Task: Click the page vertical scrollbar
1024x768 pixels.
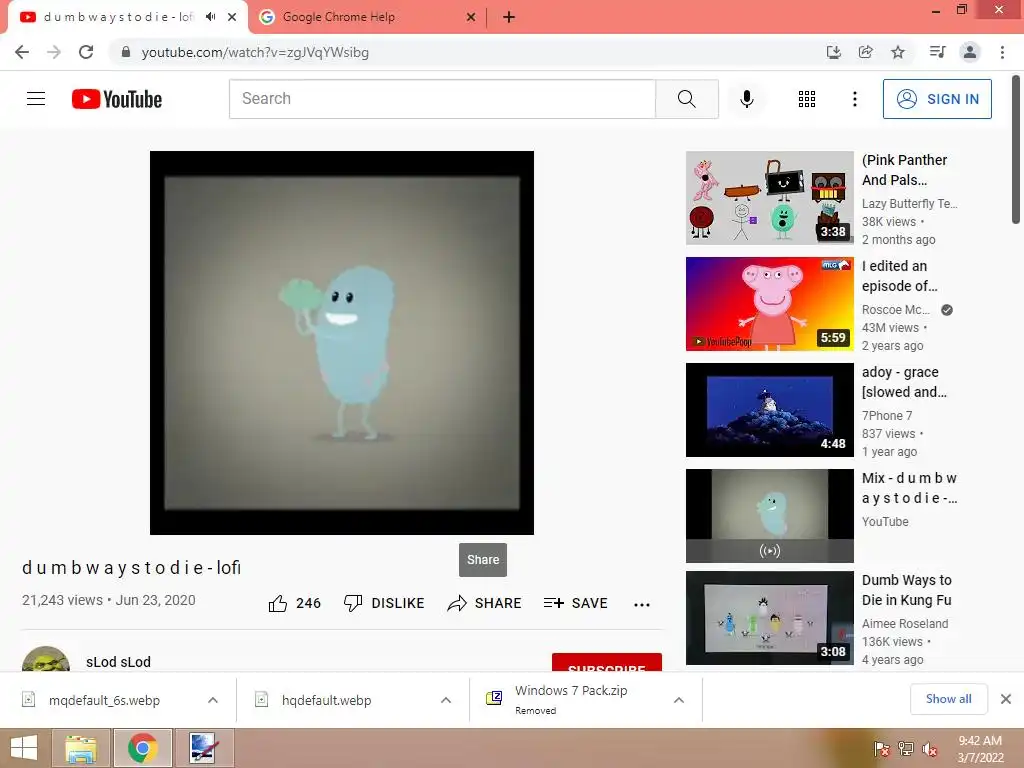Action: [x=1016, y=150]
